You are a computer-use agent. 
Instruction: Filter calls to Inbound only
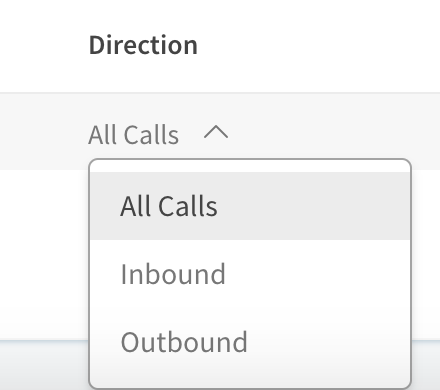pos(250,274)
